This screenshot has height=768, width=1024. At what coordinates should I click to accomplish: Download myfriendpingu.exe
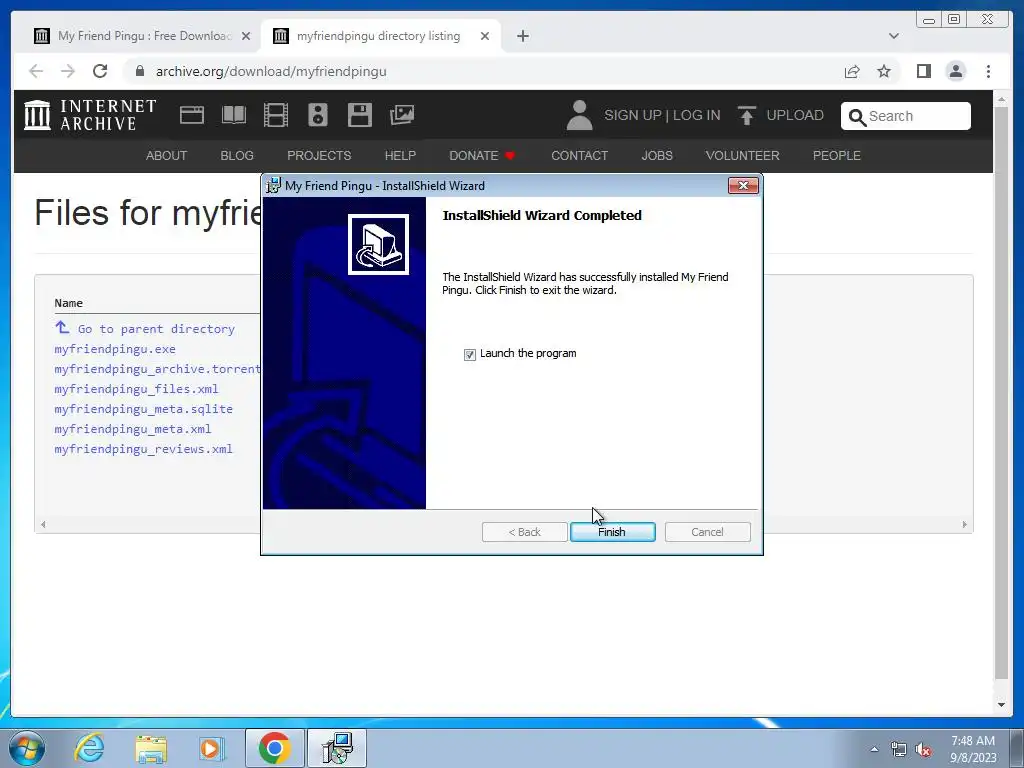tap(115, 349)
